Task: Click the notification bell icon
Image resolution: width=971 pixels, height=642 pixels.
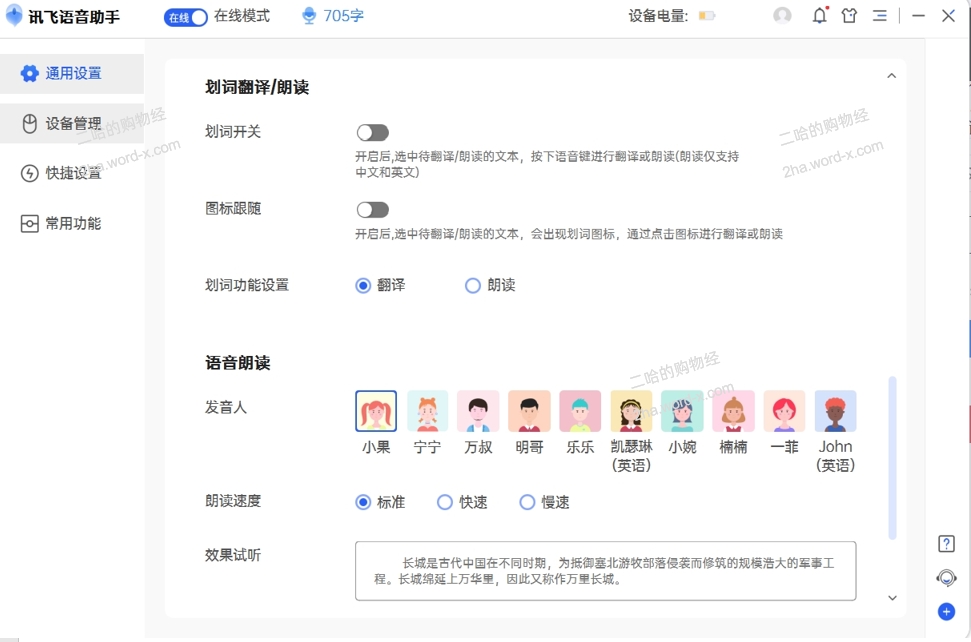Action: click(819, 16)
